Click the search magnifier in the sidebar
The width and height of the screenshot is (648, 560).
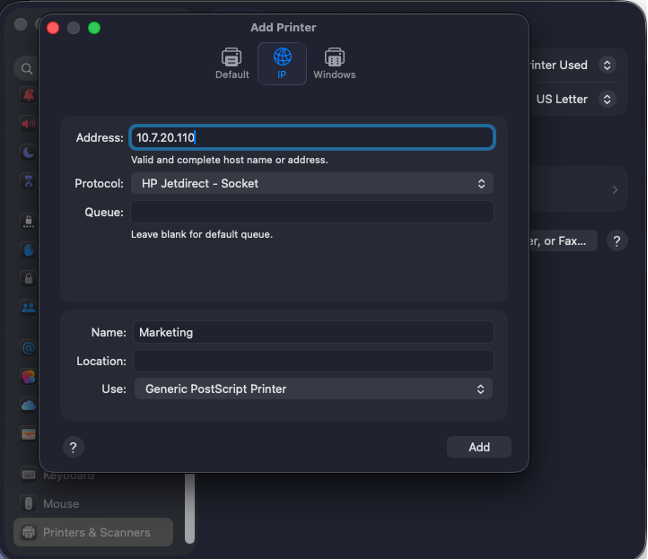(27, 69)
